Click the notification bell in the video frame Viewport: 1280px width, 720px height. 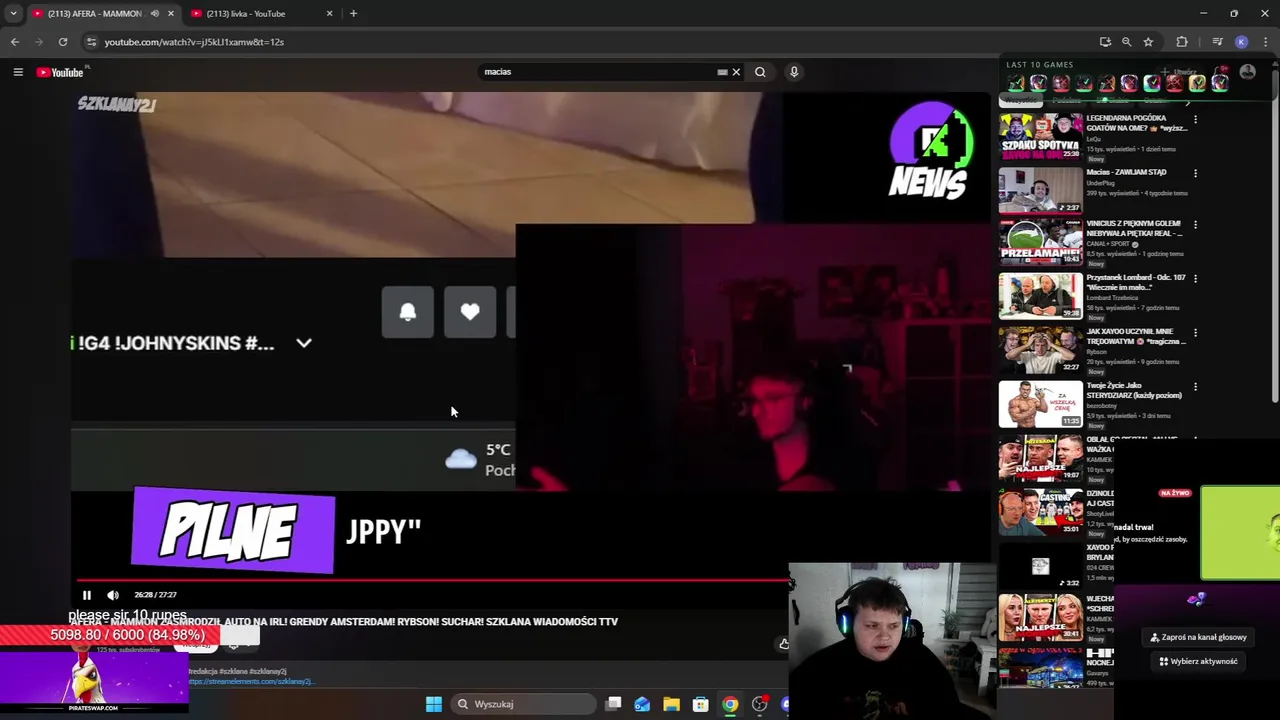[x=408, y=312]
